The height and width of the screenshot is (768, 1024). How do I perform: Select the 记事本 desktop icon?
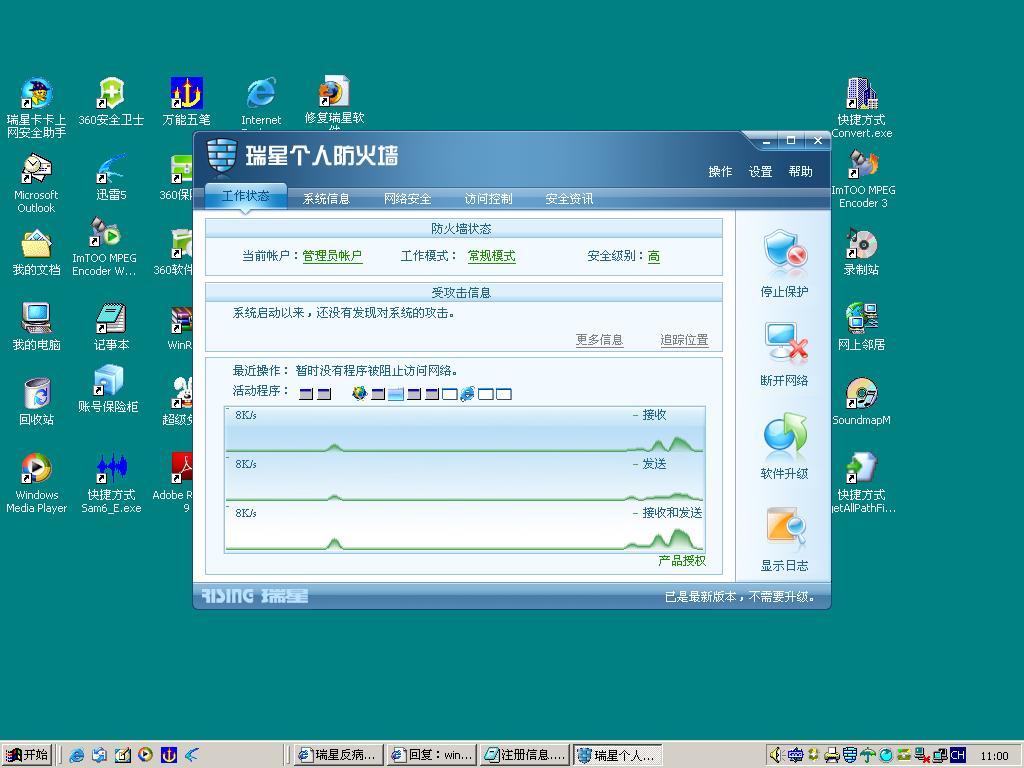[111, 327]
